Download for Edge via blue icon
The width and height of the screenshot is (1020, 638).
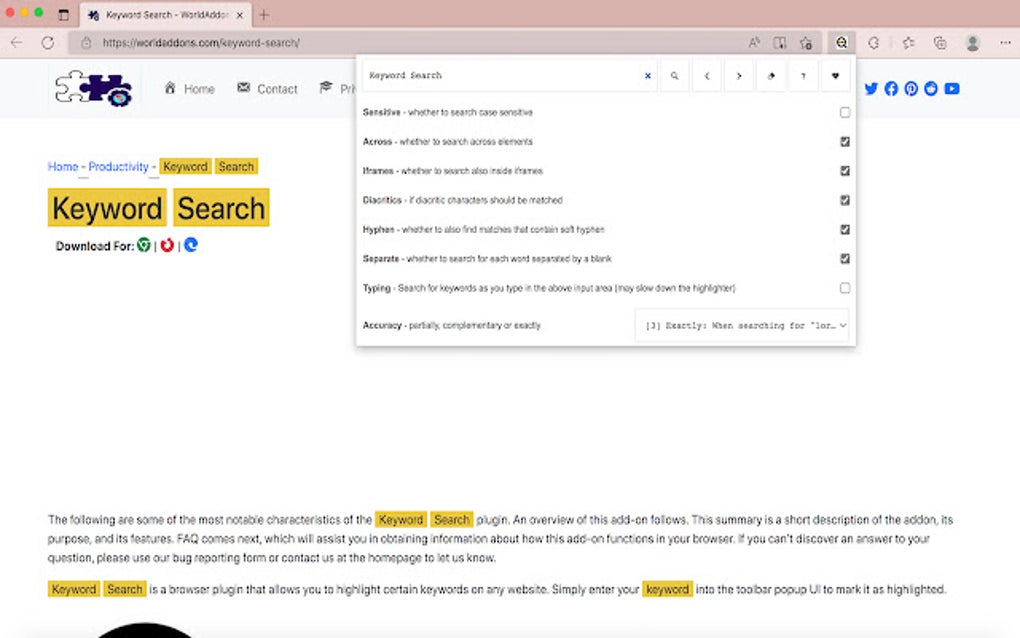tap(191, 245)
